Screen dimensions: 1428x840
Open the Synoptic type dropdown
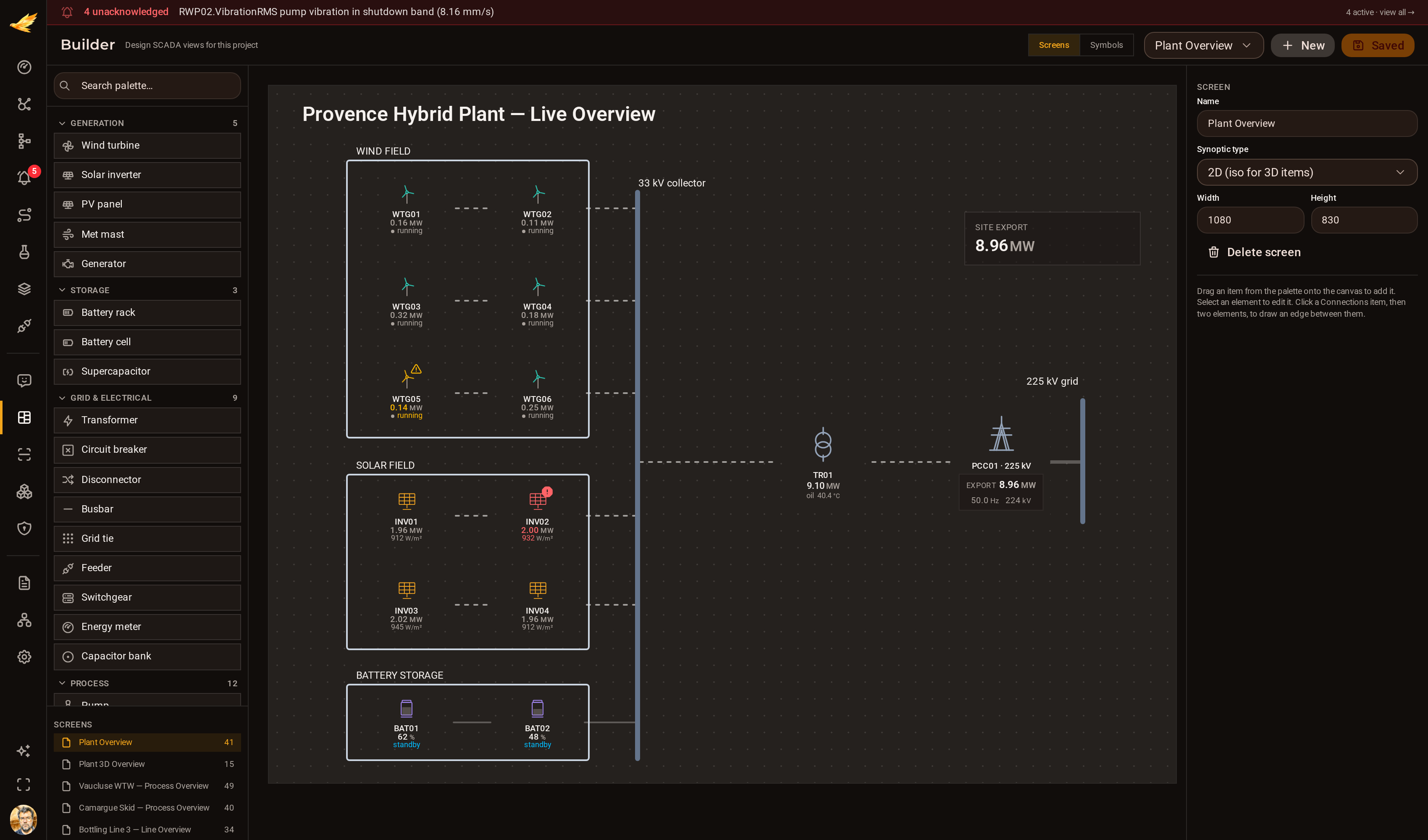(x=1307, y=172)
